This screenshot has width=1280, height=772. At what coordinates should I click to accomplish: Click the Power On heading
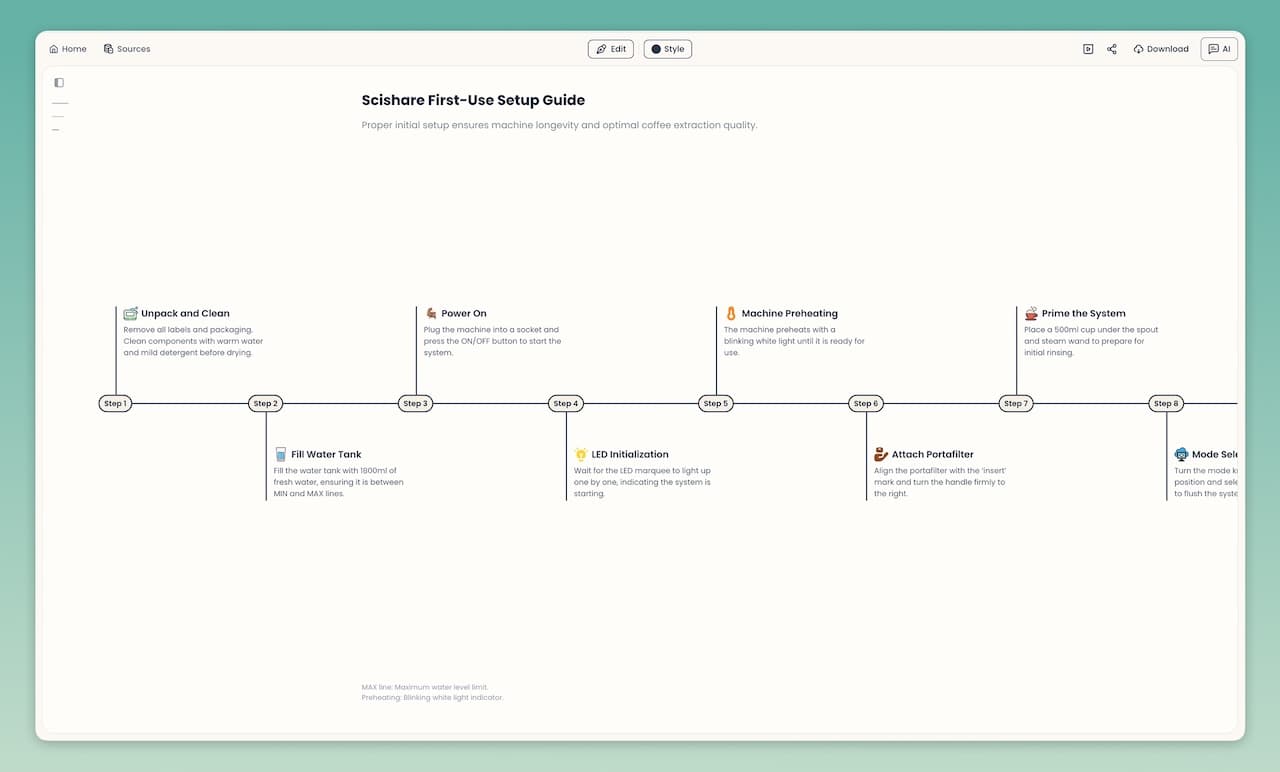click(464, 313)
